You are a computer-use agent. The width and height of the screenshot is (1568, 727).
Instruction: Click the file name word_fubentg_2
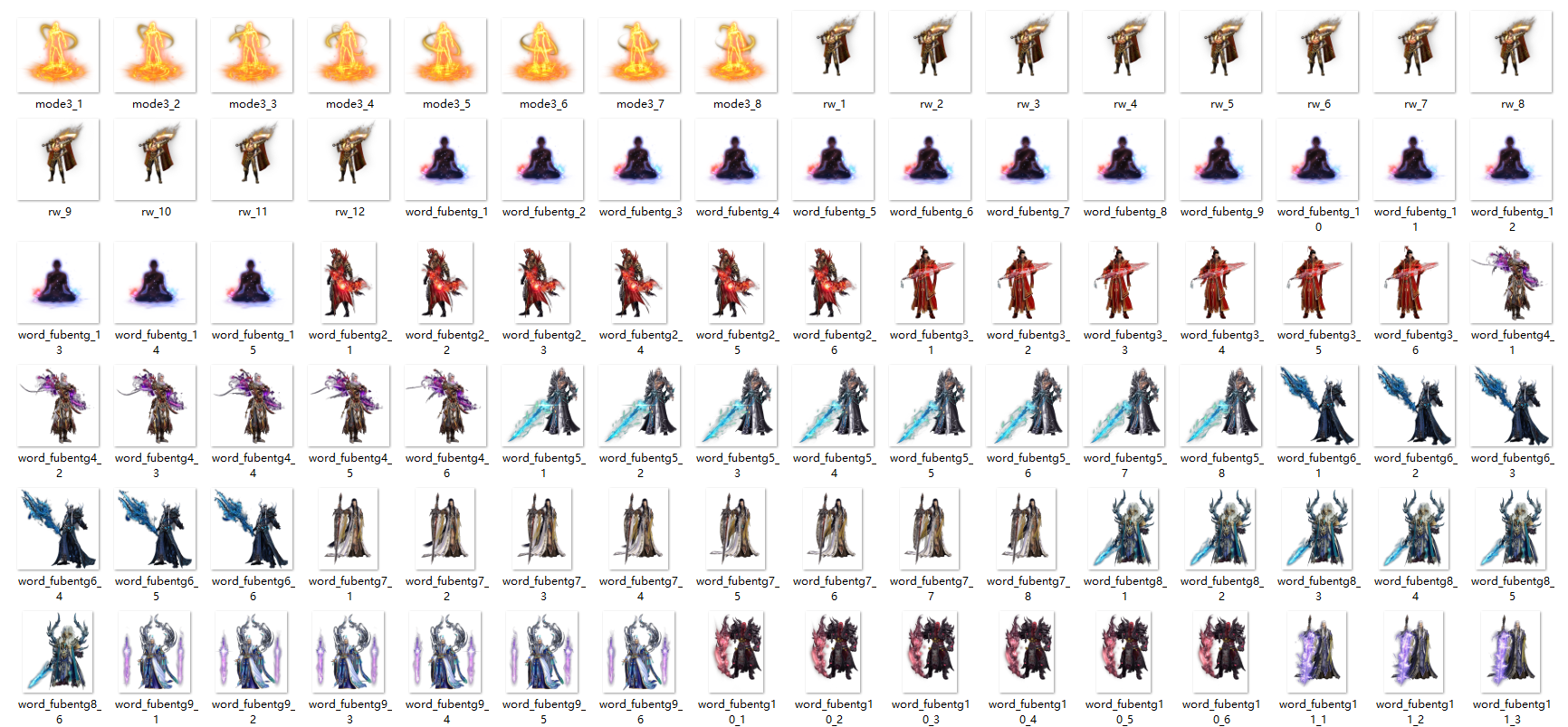pos(543,212)
